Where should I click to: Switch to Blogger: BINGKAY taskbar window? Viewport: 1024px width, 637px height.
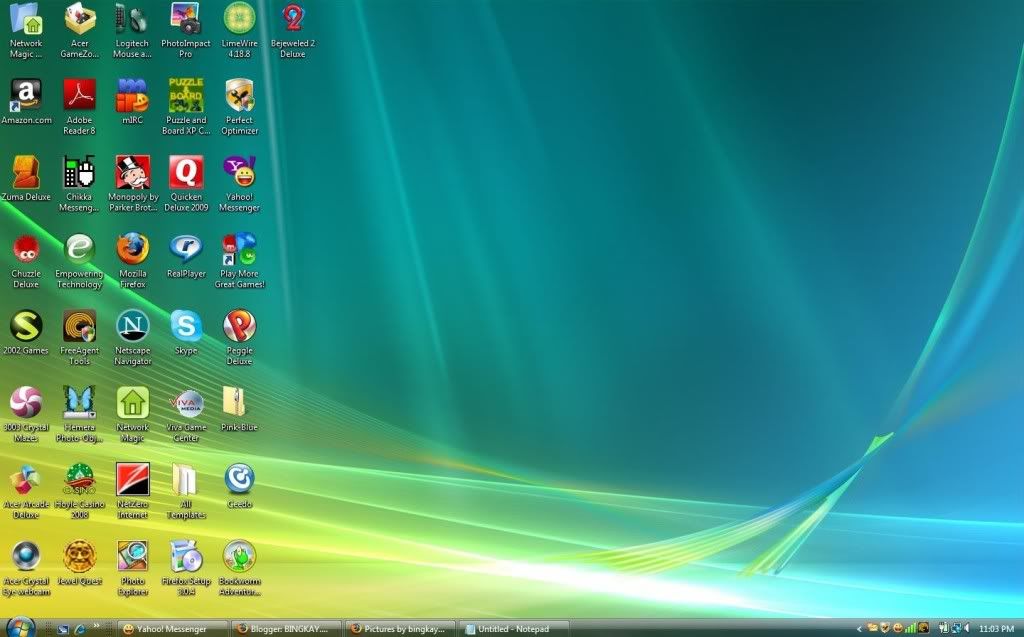[287, 629]
